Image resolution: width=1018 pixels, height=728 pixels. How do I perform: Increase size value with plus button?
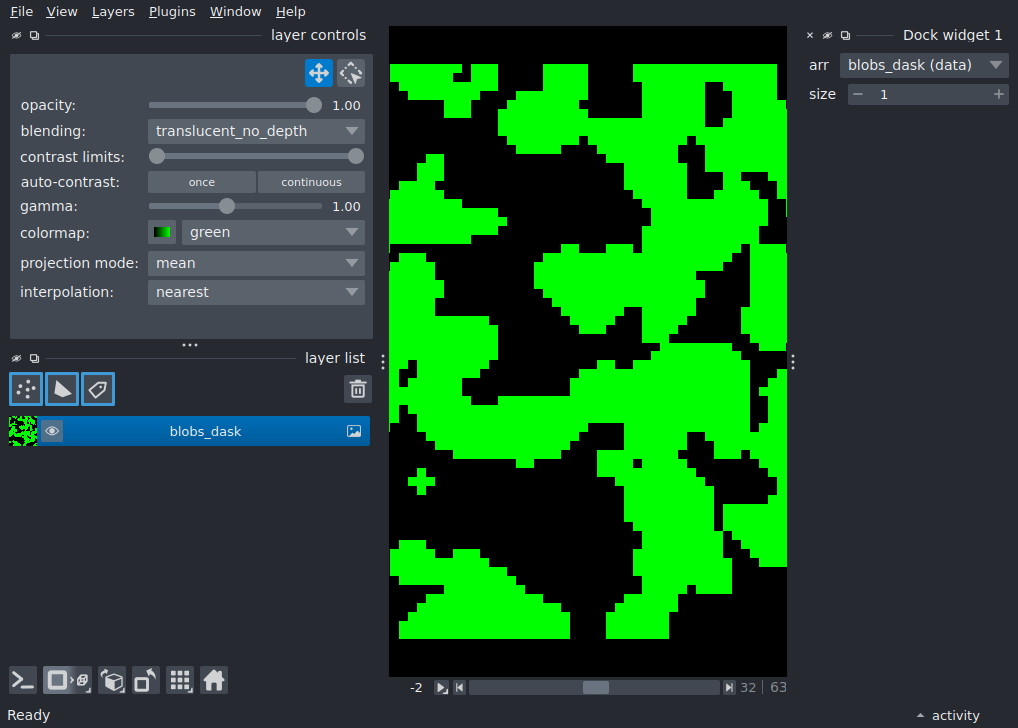tap(999, 94)
